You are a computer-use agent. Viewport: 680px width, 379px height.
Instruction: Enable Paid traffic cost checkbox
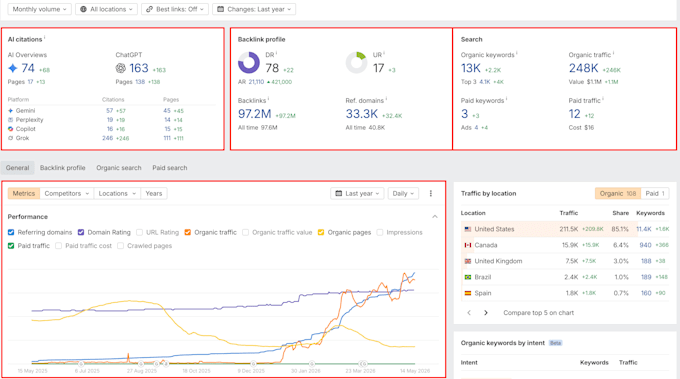point(59,246)
